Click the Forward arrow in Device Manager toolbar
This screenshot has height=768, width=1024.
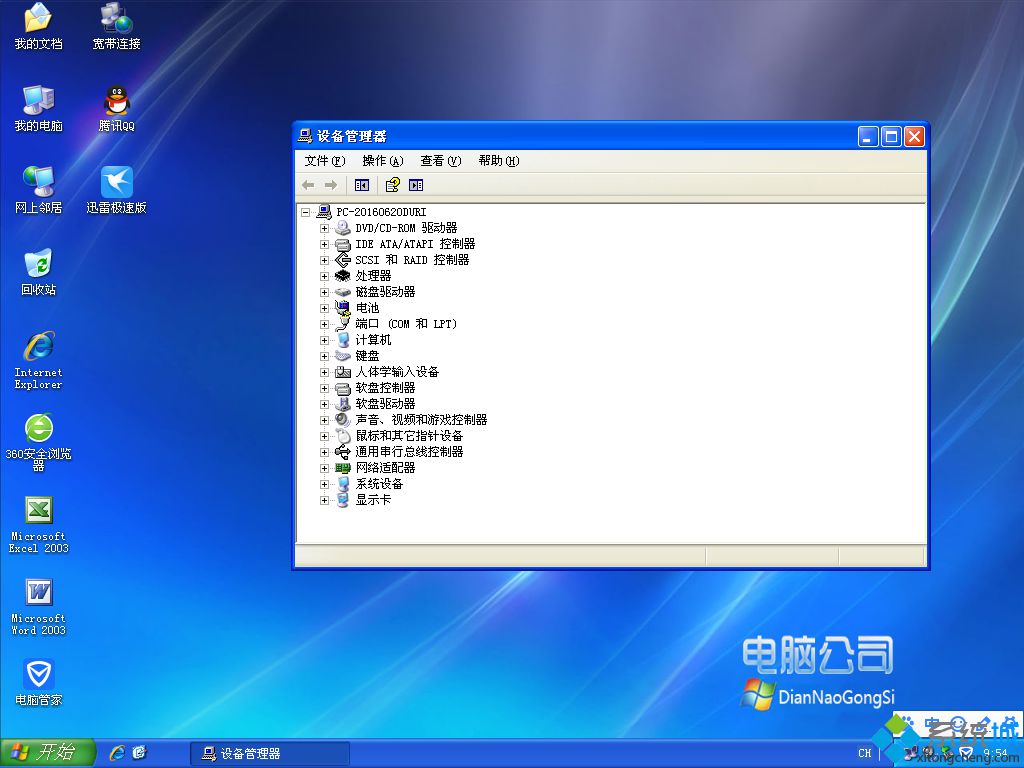coord(331,185)
